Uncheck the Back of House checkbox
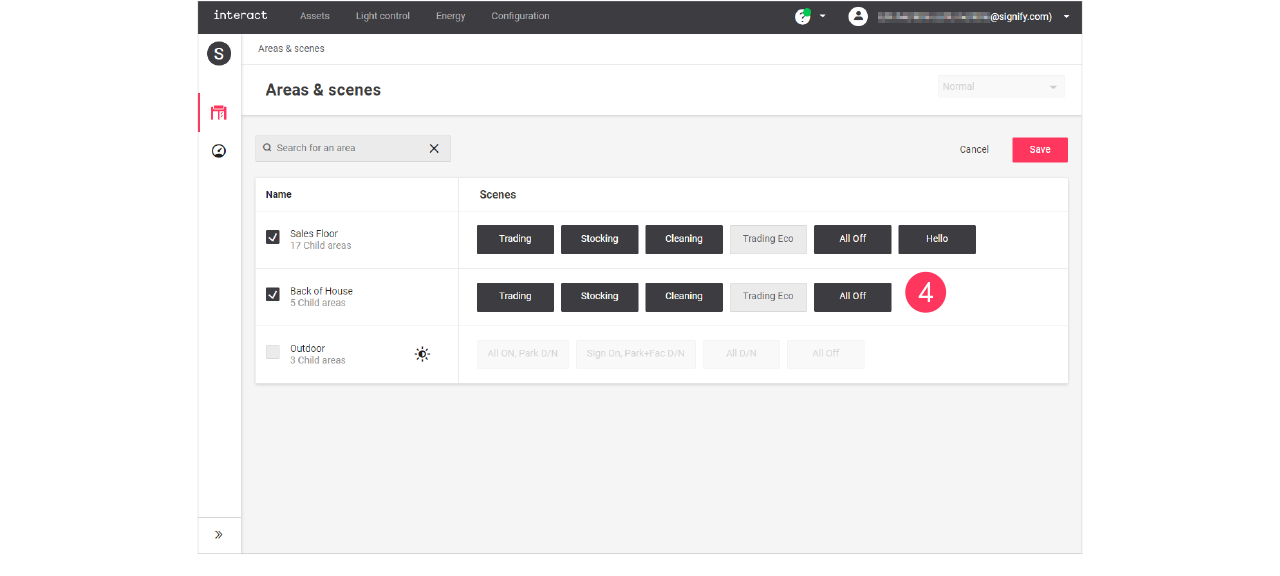The image size is (1280, 576). (273, 295)
